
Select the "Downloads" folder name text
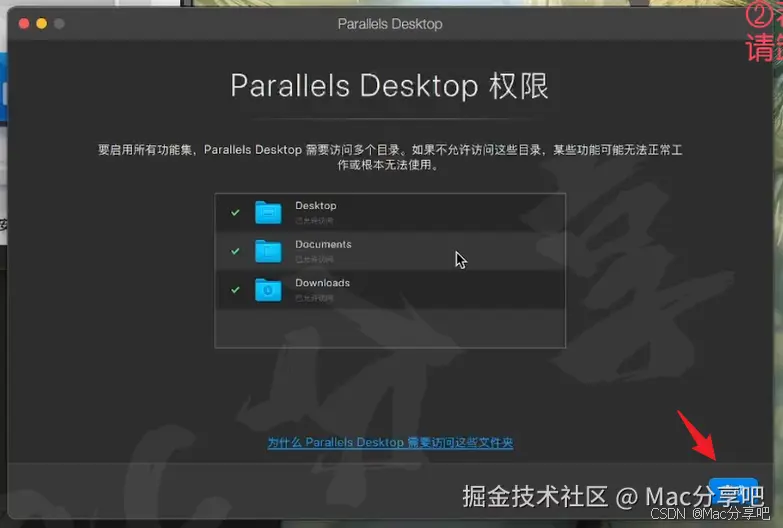click(322, 283)
